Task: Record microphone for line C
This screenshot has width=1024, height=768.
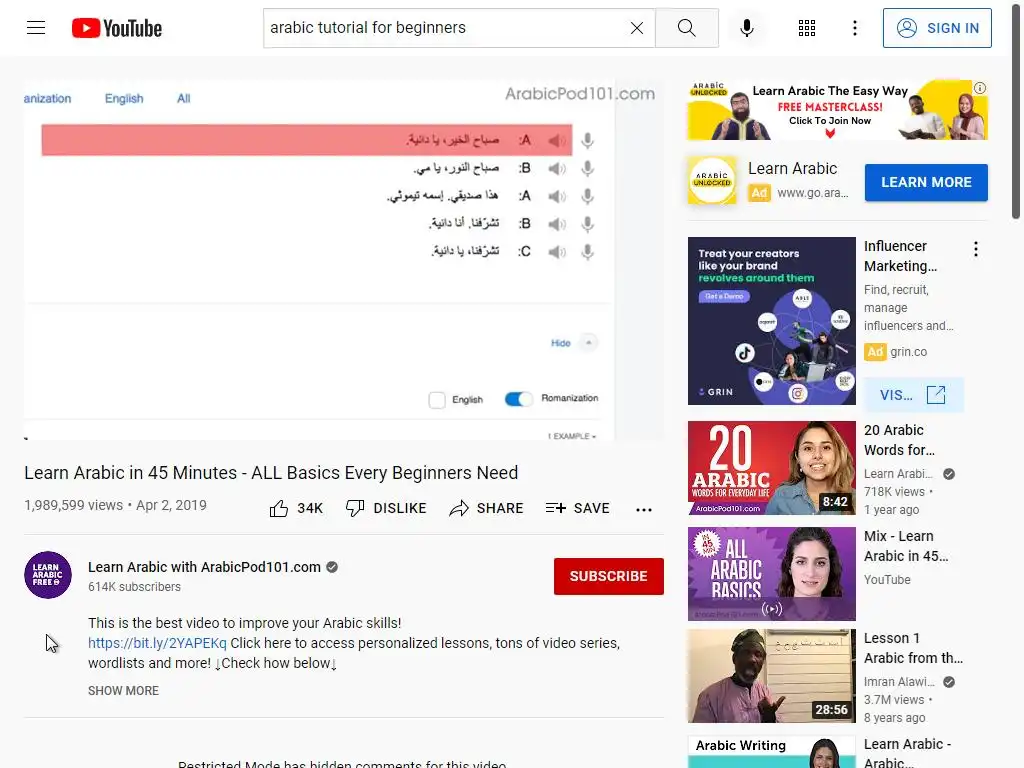Action: (588, 251)
